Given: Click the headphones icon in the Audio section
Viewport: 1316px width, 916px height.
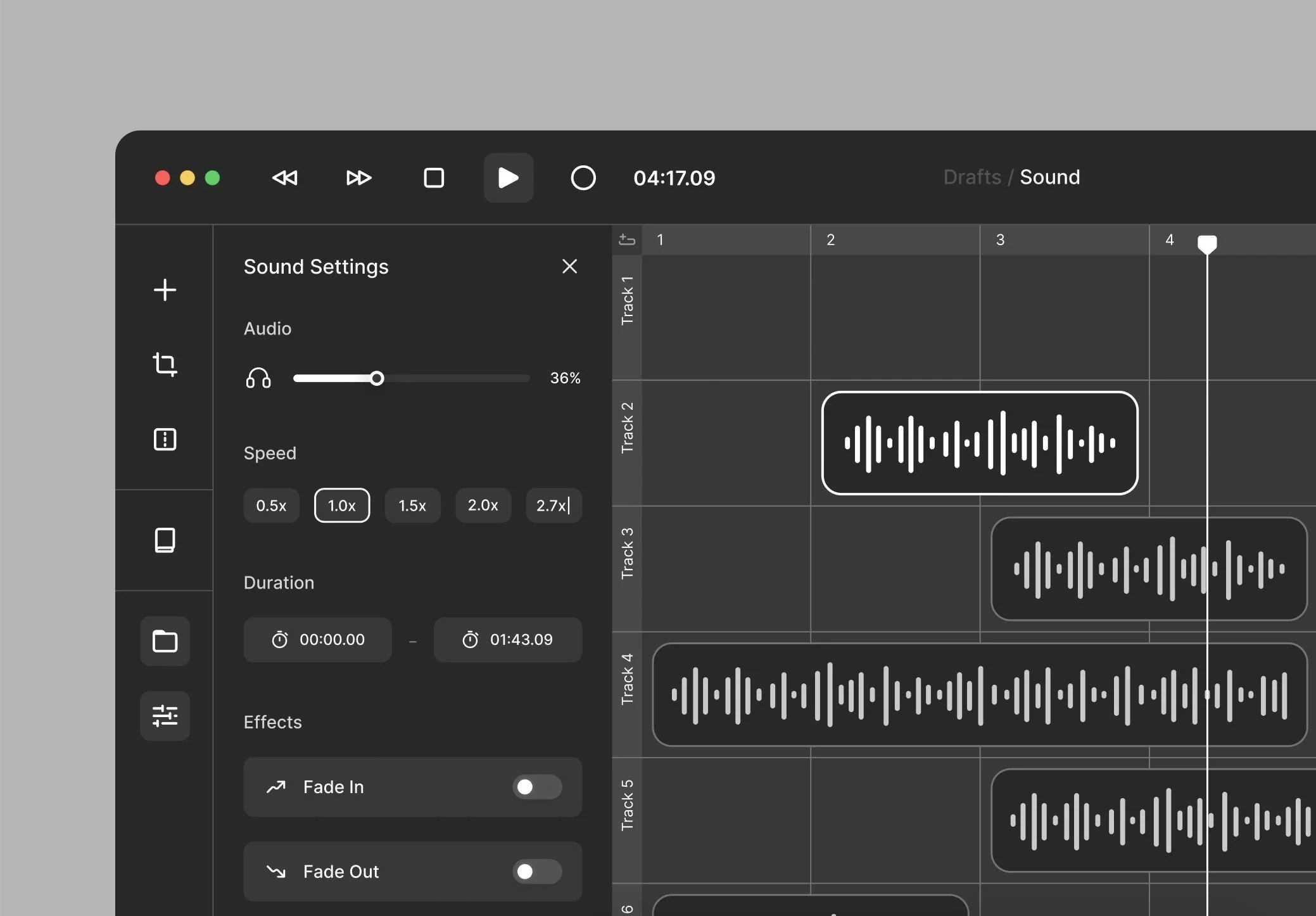Looking at the screenshot, I should click(258, 378).
